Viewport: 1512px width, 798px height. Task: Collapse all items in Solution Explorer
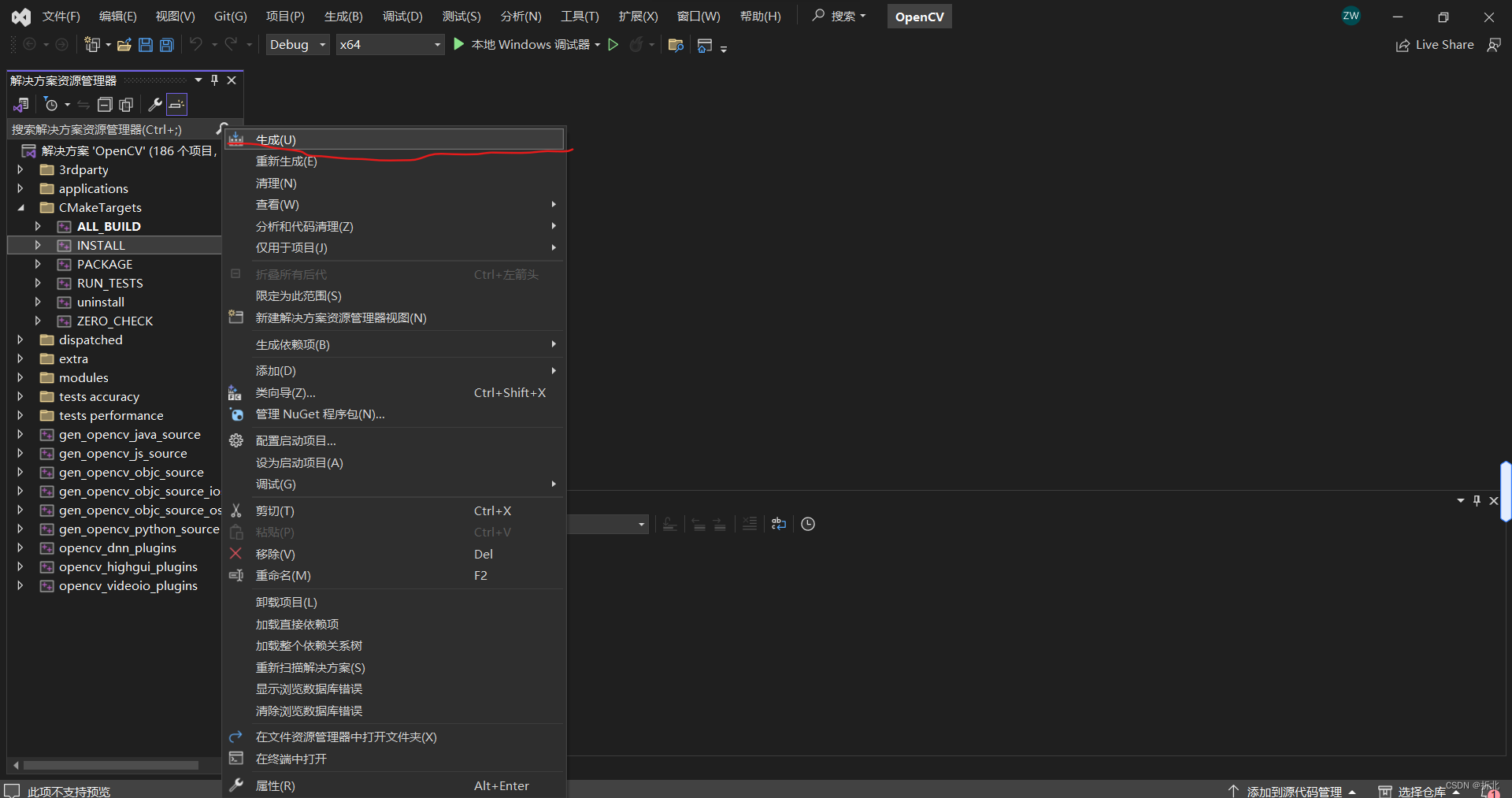pyautogui.click(x=105, y=104)
